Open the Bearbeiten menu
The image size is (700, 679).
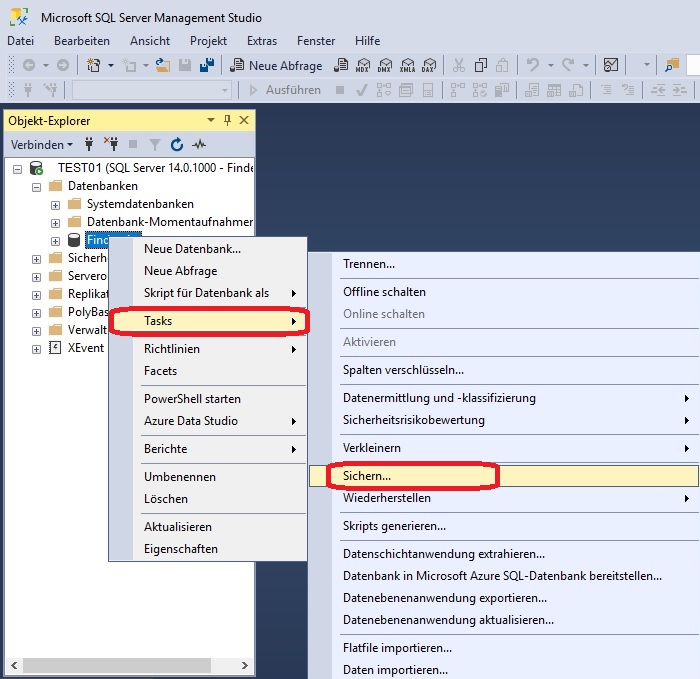coord(82,41)
